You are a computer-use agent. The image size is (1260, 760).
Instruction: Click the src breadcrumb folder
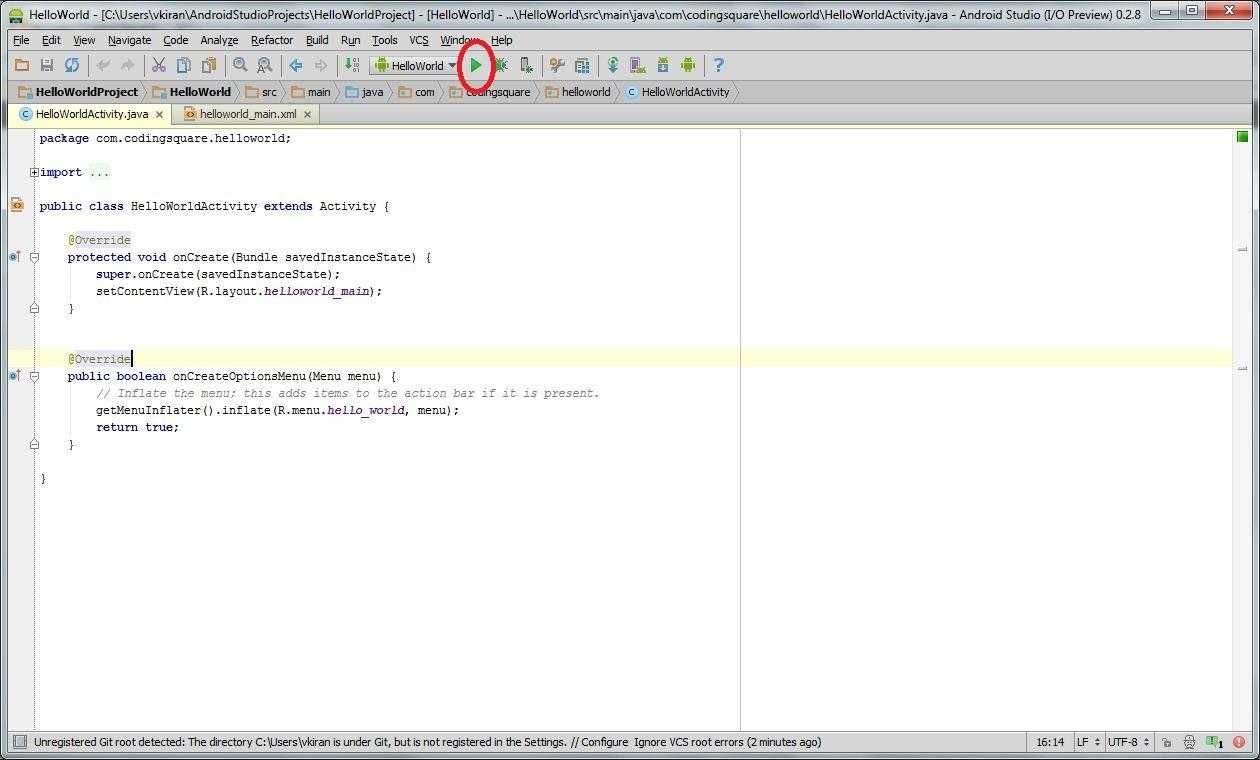(262, 92)
